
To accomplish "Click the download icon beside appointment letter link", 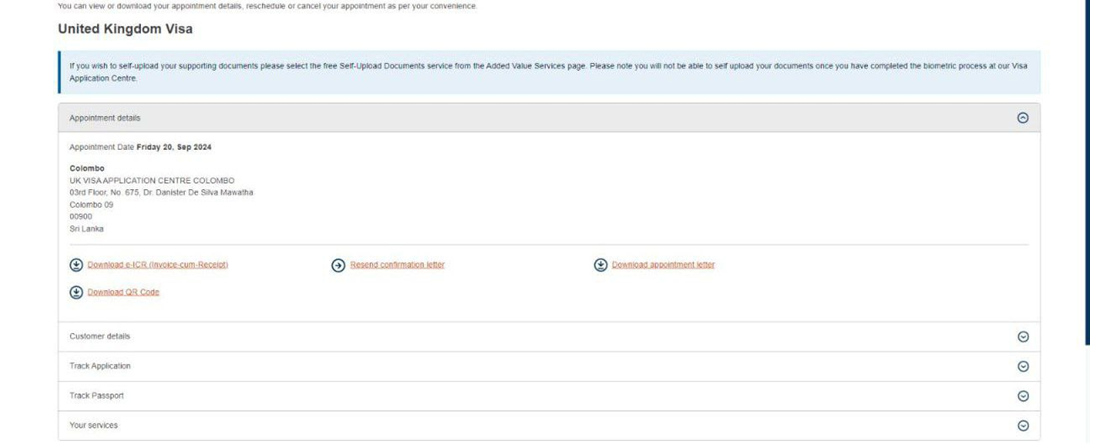I will [x=601, y=265].
